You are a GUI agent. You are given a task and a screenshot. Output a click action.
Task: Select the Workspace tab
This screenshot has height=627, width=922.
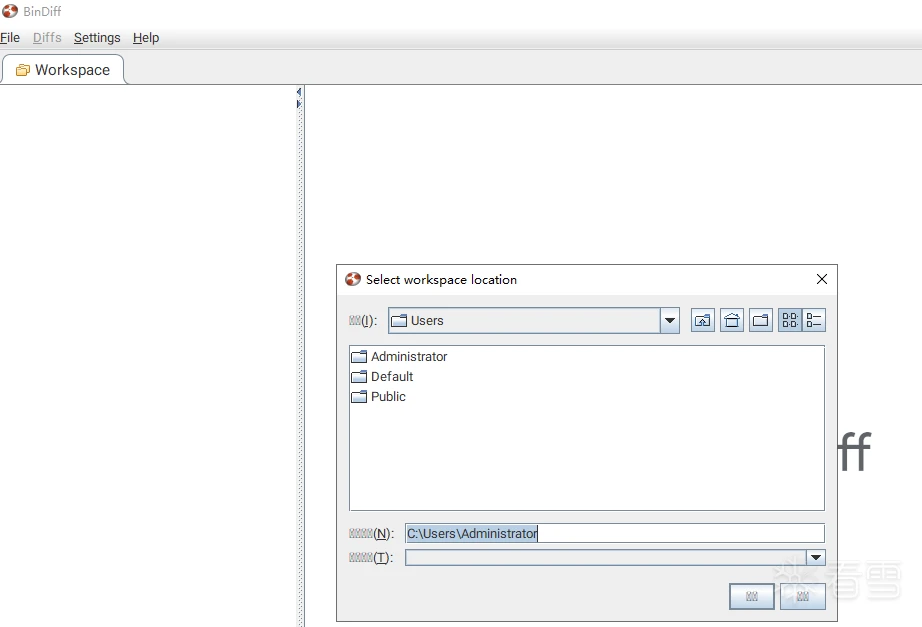pos(63,70)
